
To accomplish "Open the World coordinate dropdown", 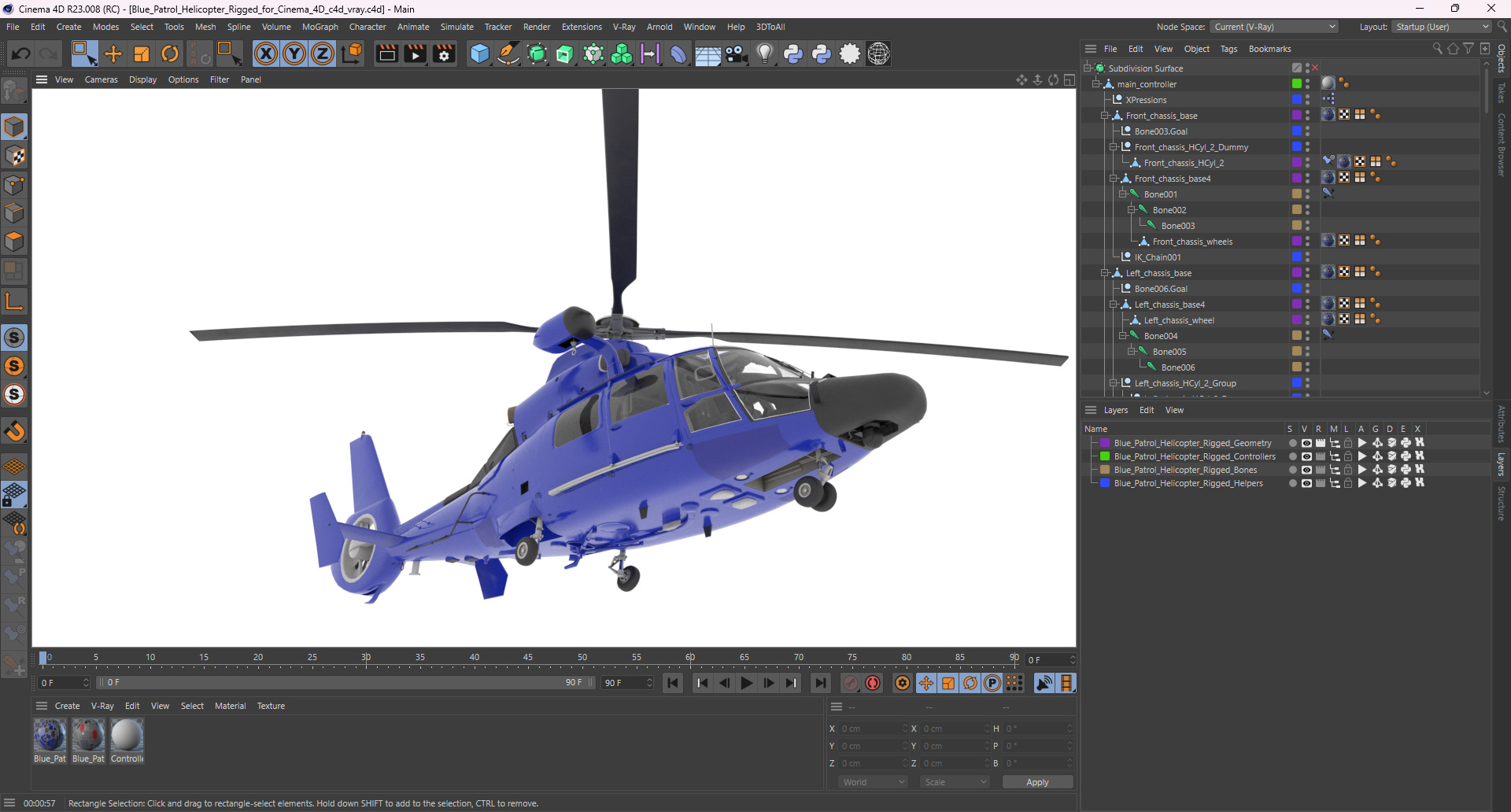I will click(874, 782).
